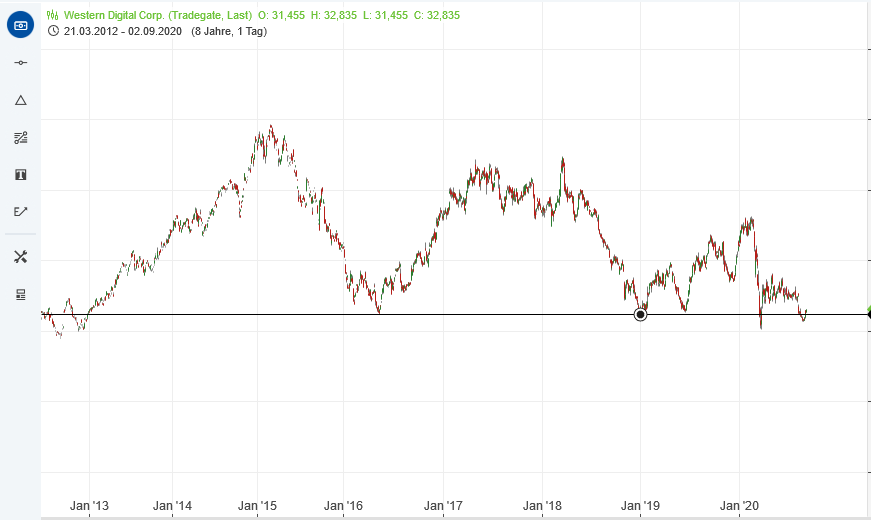The height and width of the screenshot is (520, 871).
Task: Click the low value L: 31,455
Action: pyautogui.click(x=386, y=16)
